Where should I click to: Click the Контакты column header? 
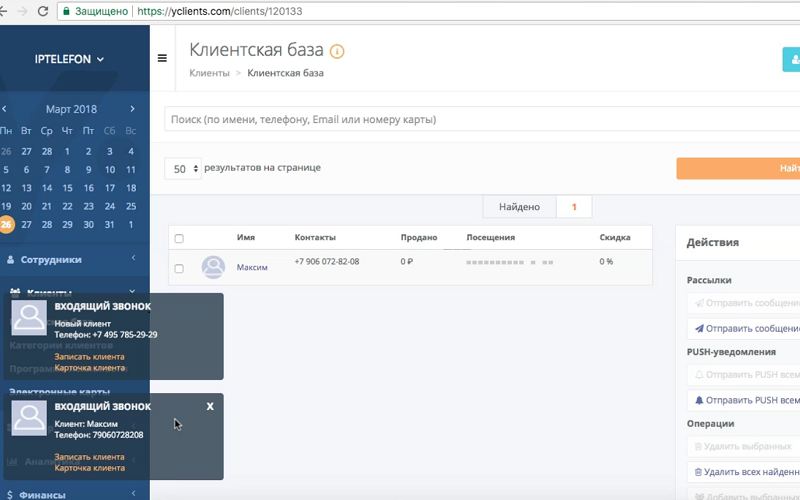click(x=315, y=237)
